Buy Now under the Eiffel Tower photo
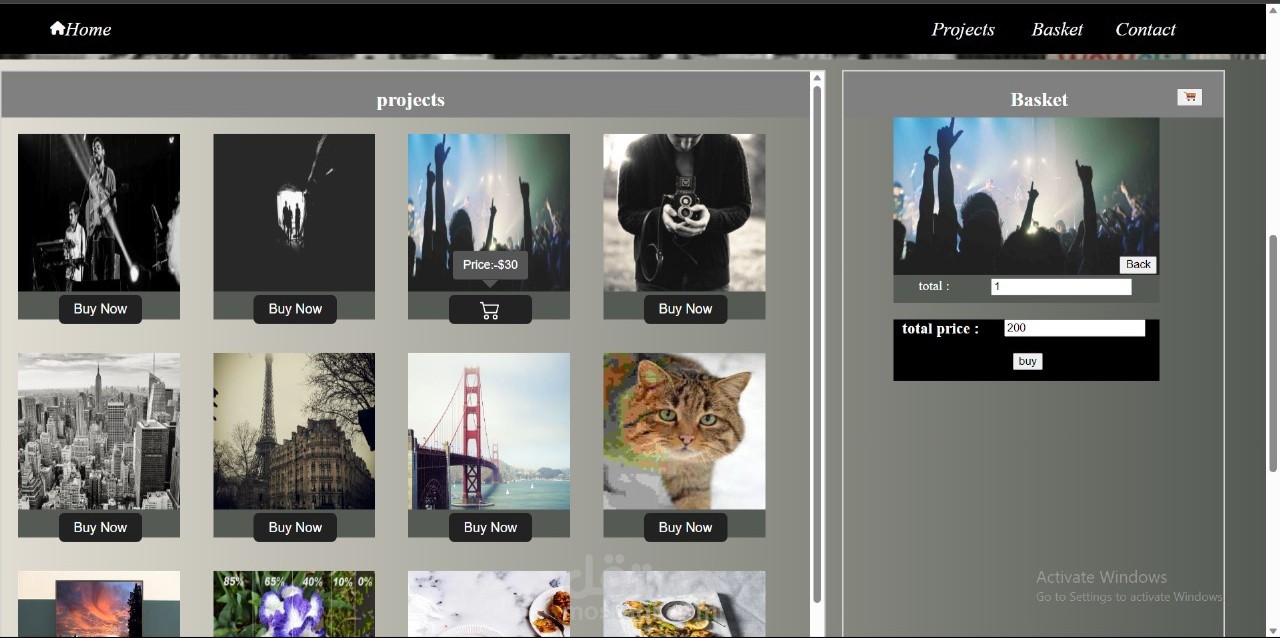This screenshot has width=1280, height=638. [x=295, y=527]
